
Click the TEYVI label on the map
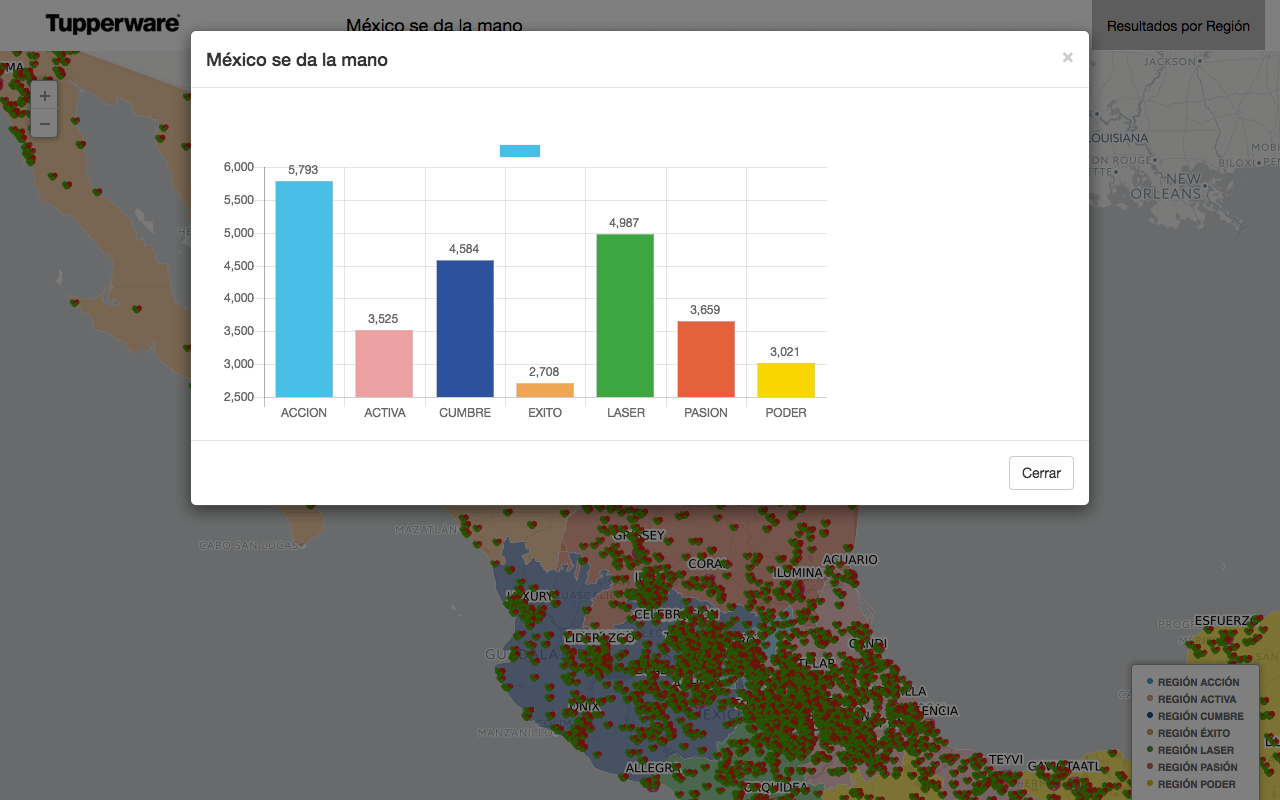[x=1006, y=760]
